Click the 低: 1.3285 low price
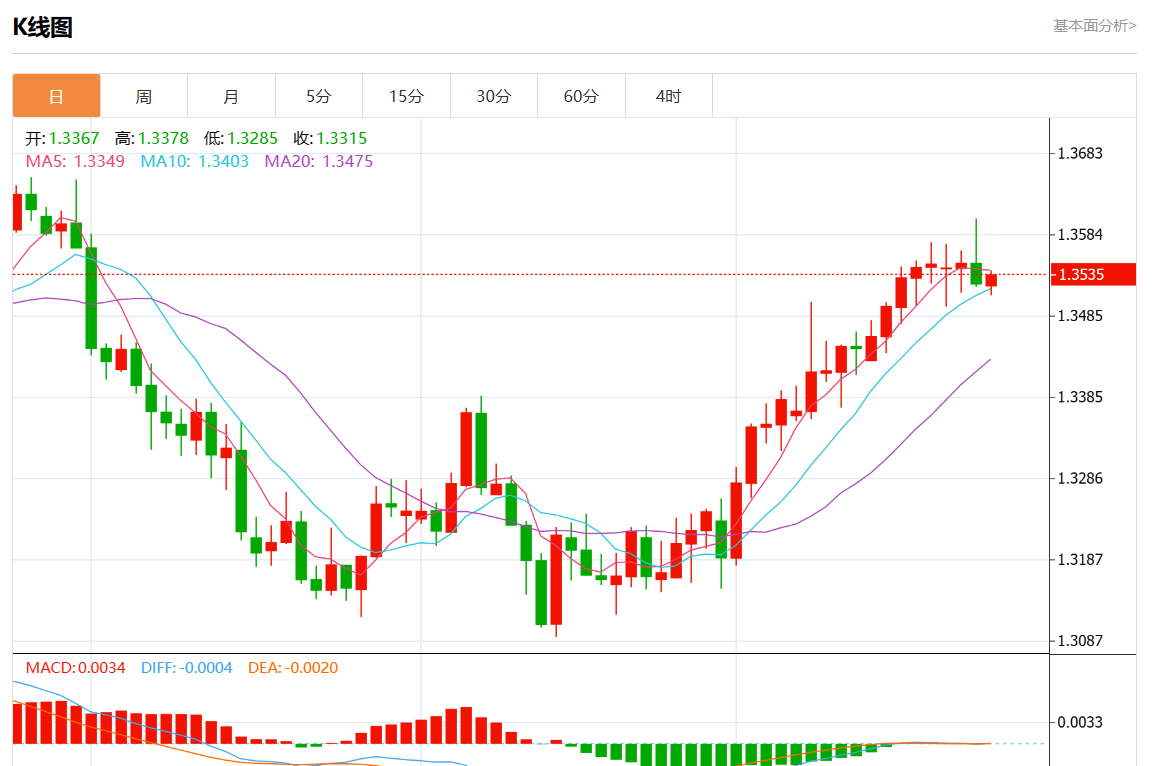Screen dimensions: 1160x766 click(240, 138)
